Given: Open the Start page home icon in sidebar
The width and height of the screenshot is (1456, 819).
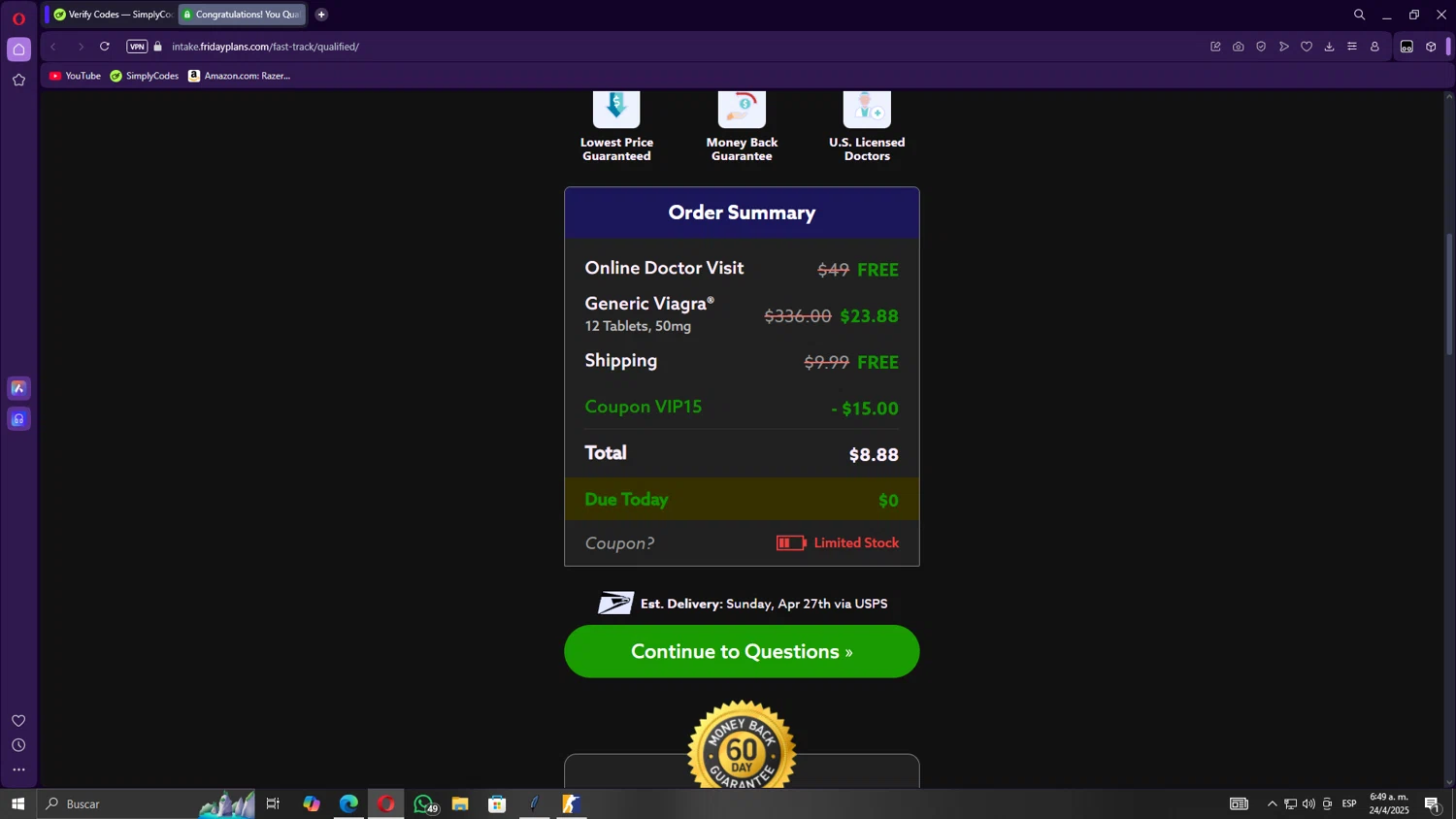Looking at the screenshot, I should click(x=18, y=49).
